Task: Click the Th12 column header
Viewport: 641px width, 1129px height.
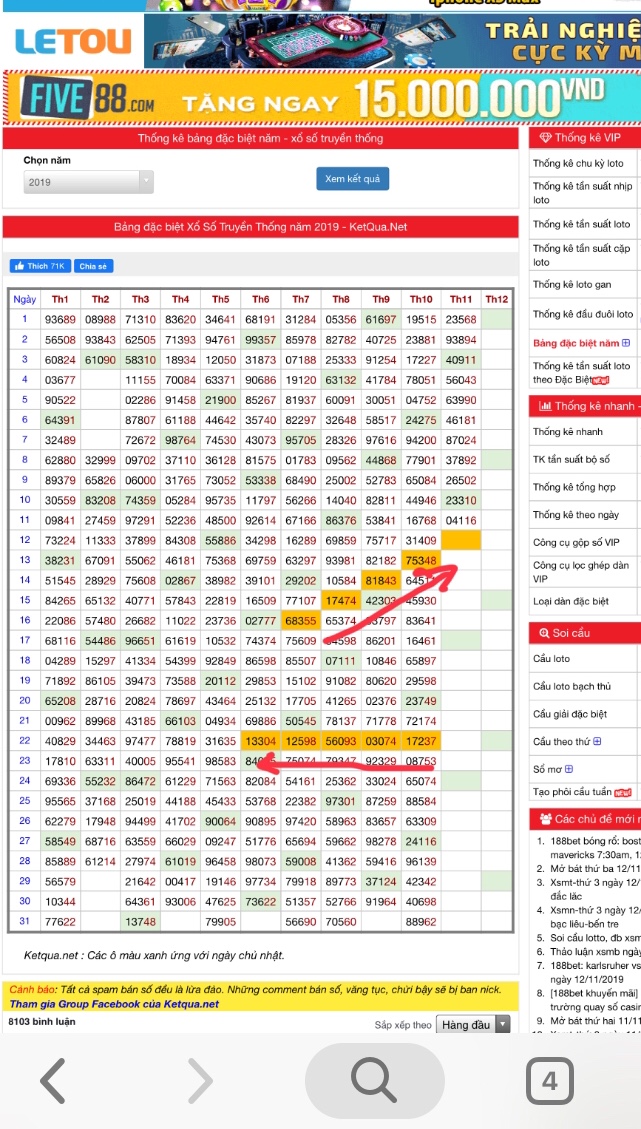Action: [x=496, y=299]
